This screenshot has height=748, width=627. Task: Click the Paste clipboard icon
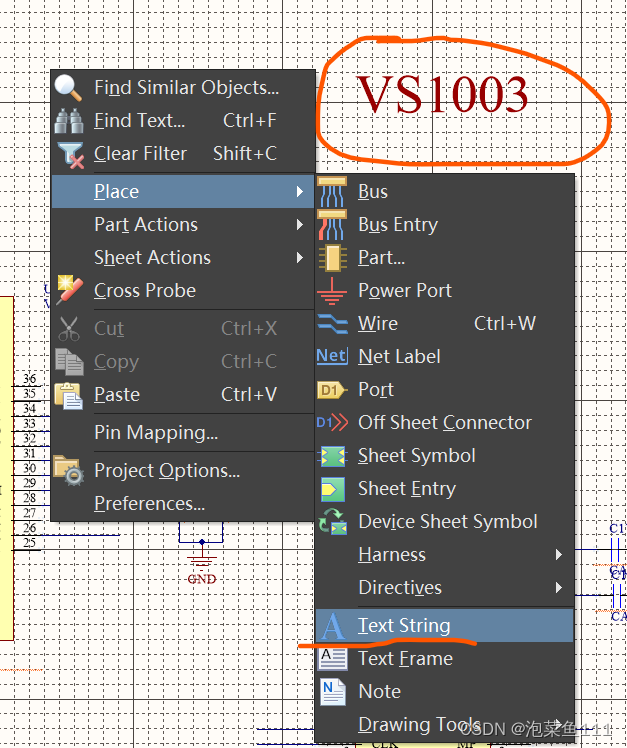coord(69,395)
